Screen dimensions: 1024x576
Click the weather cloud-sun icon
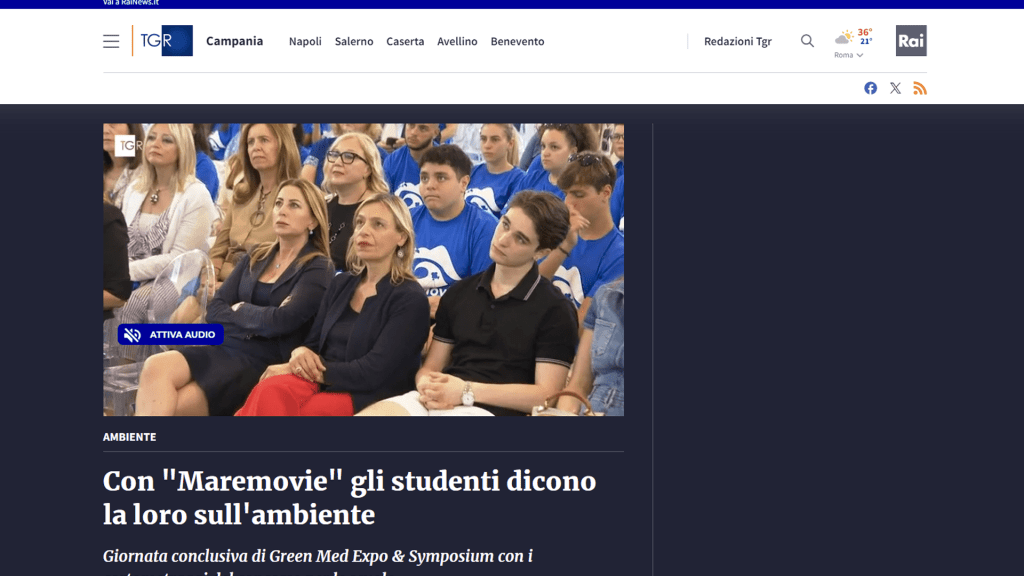pos(844,37)
